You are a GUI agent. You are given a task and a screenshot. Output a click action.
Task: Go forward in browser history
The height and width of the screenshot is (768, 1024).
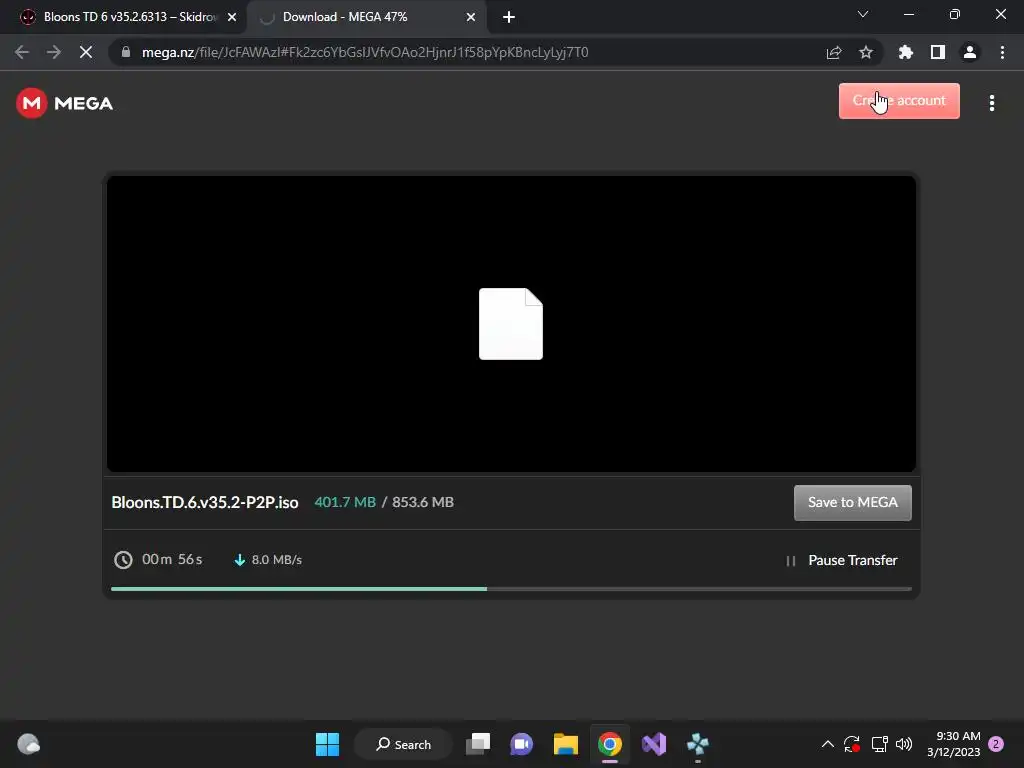pyautogui.click(x=54, y=52)
